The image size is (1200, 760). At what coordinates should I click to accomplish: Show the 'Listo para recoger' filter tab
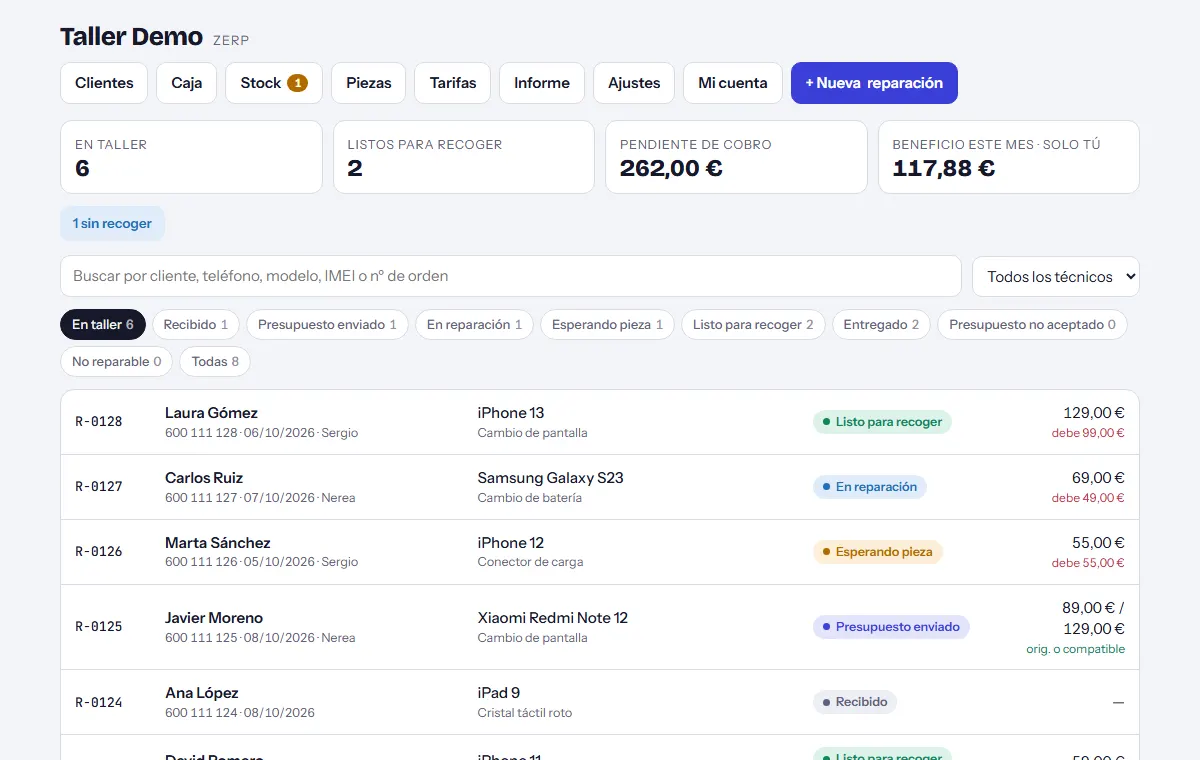753,325
